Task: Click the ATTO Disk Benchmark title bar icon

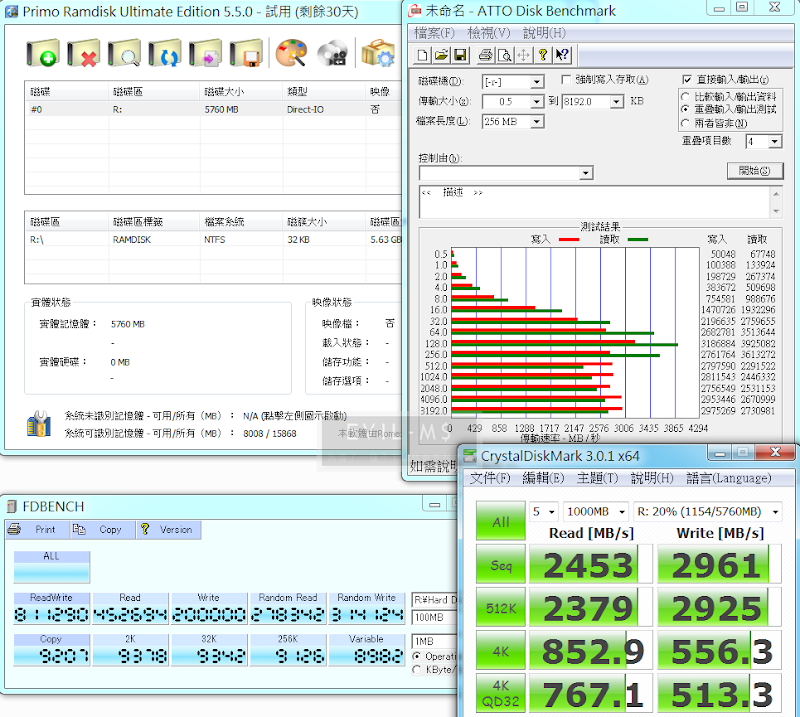Action: coord(415,11)
